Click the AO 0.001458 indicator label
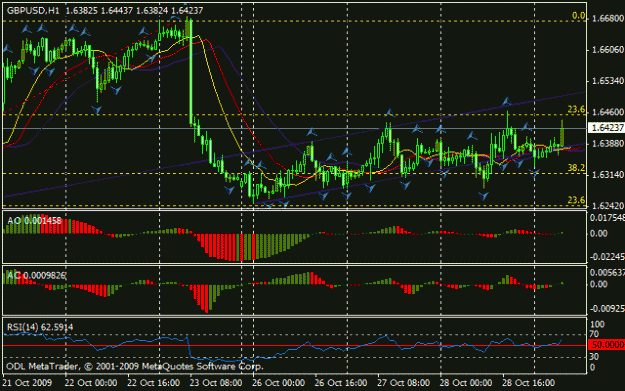The height and width of the screenshot is (391, 625). point(34,220)
